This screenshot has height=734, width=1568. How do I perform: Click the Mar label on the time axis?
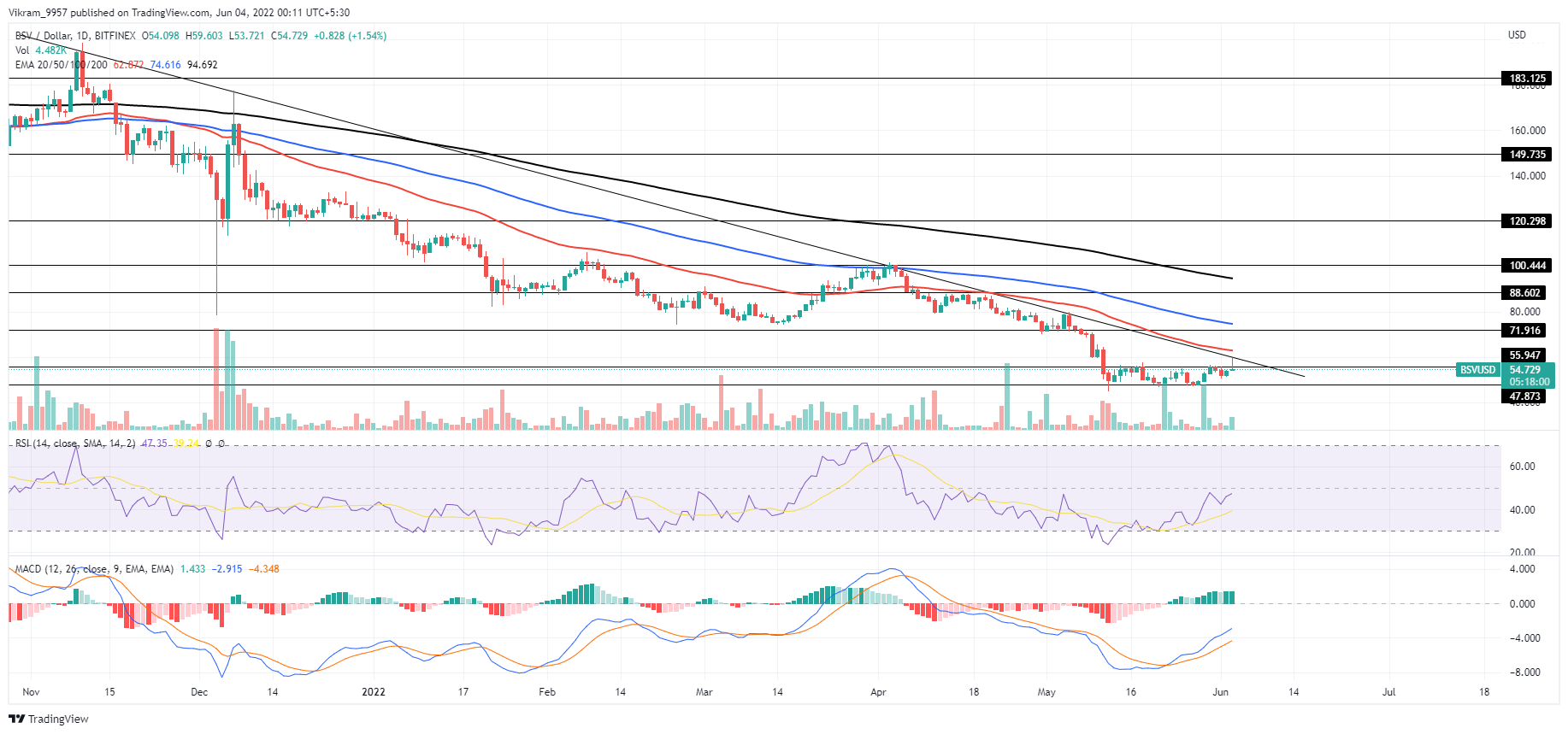704,692
